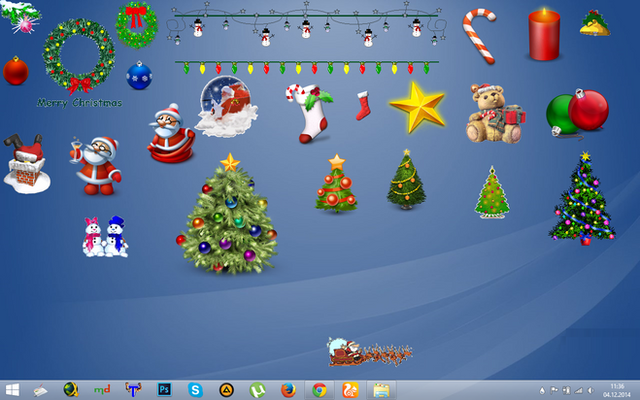Click the Santa sleigh with reindeer
Image resolution: width=640 pixels, height=400 pixels.
click(369, 352)
